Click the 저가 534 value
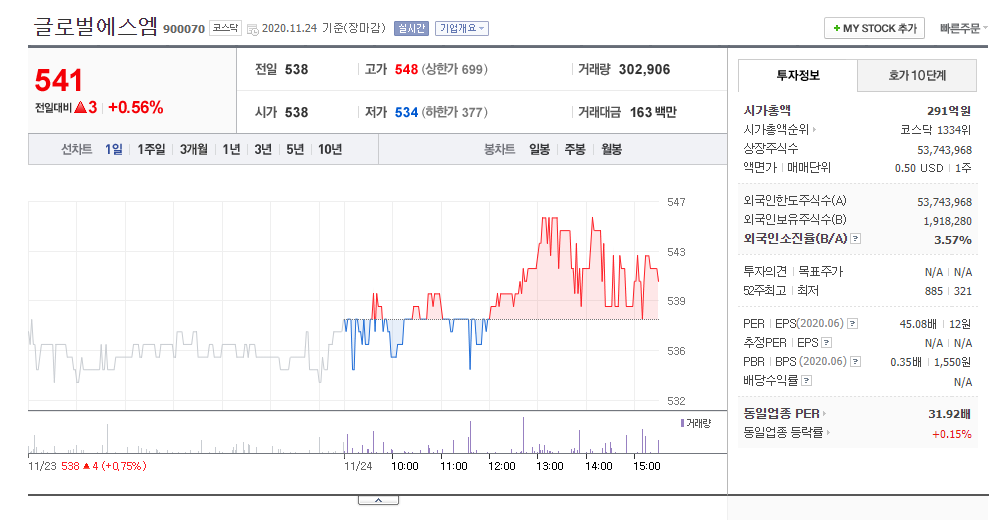The width and height of the screenshot is (1002, 520). click(406, 112)
